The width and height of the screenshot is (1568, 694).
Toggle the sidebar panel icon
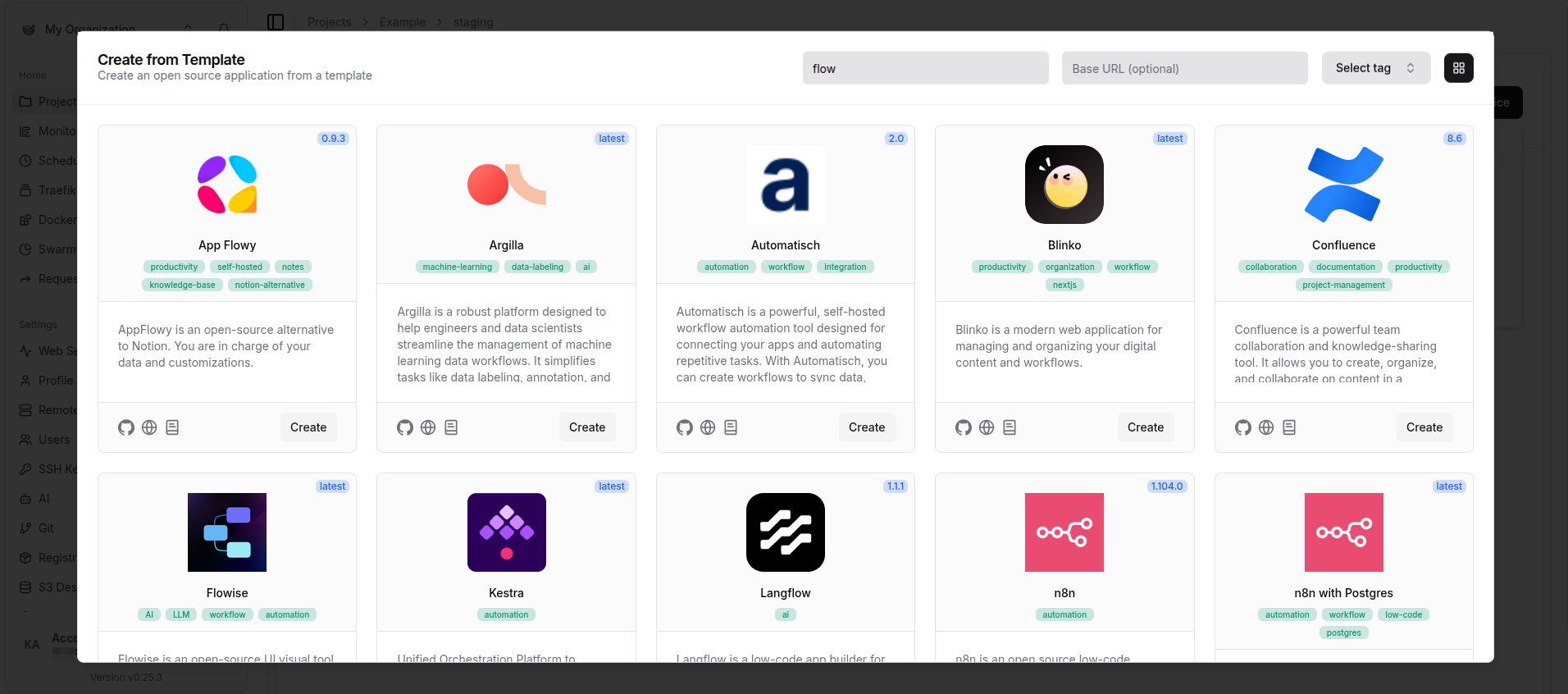276,22
